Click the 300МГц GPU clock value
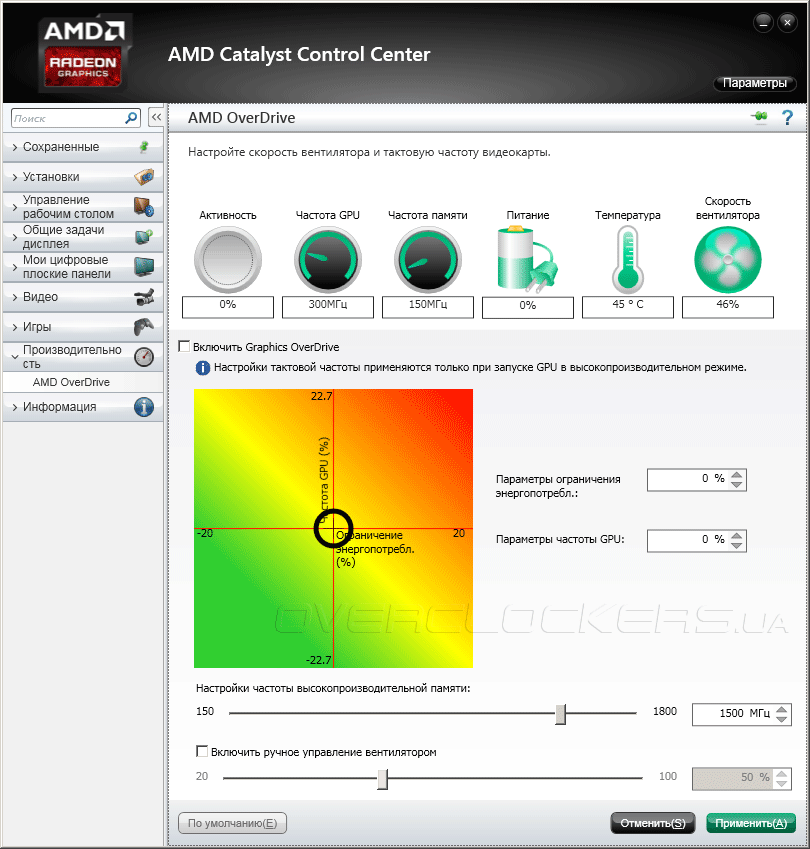The width and height of the screenshot is (810, 849). (x=328, y=305)
